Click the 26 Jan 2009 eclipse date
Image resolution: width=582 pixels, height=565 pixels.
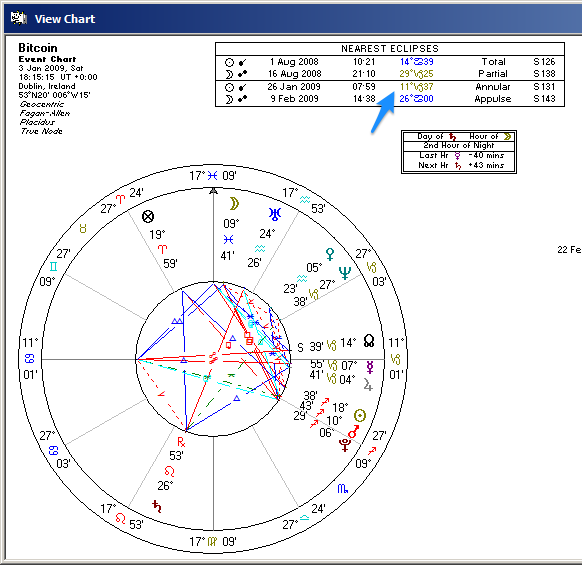point(294,86)
